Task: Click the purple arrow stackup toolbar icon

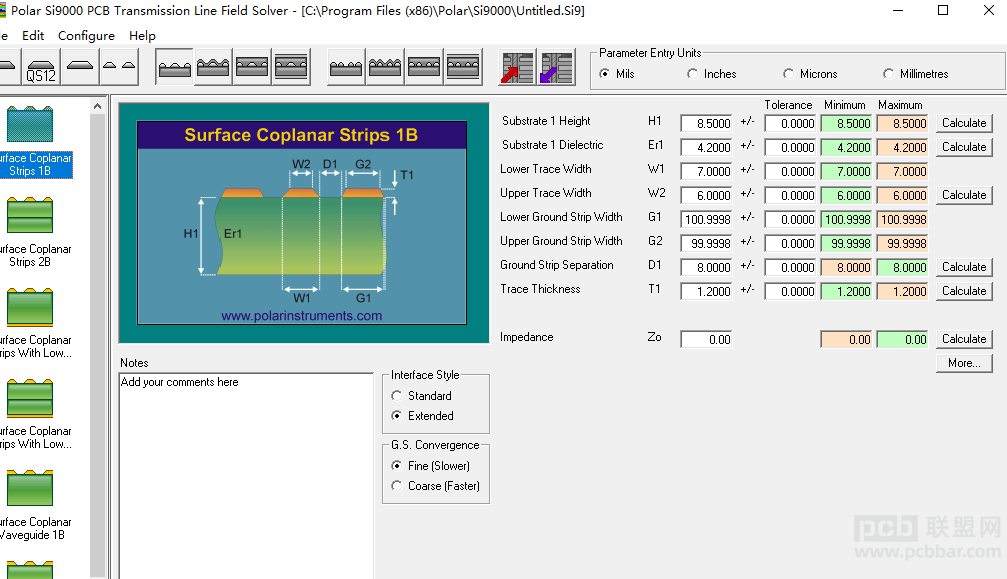Action: [x=556, y=67]
